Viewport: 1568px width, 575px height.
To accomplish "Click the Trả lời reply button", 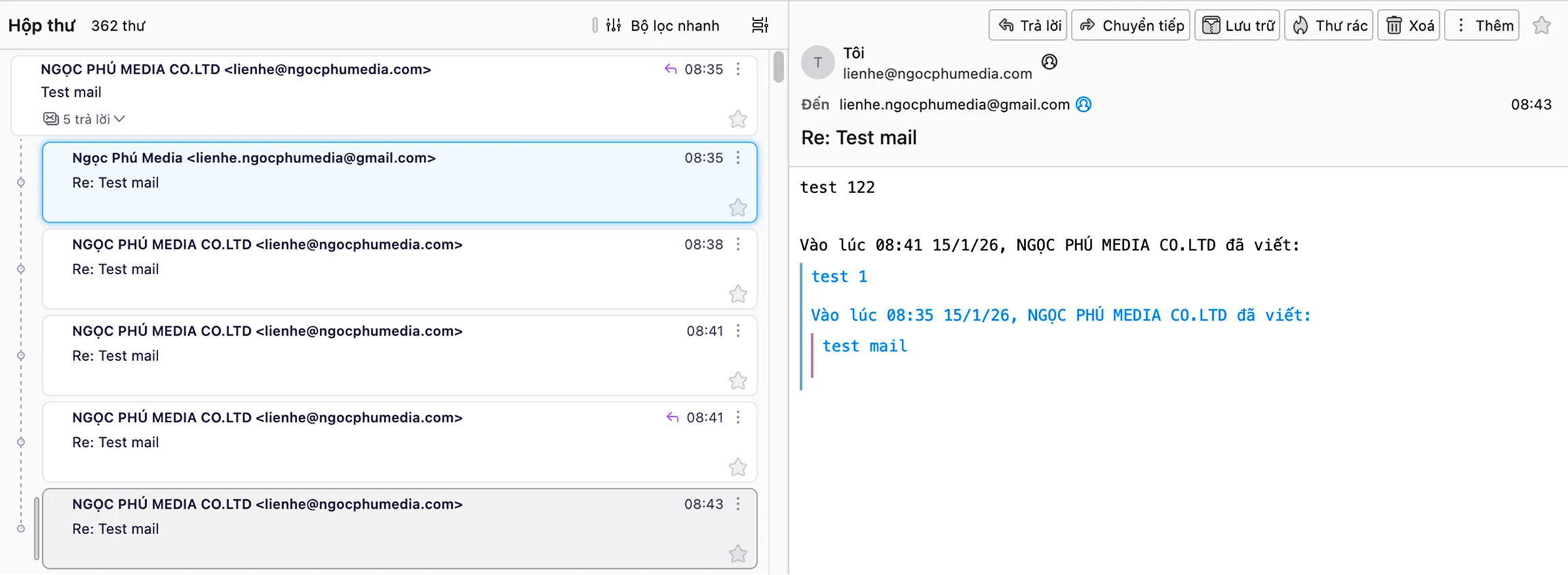I will coord(1027,26).
